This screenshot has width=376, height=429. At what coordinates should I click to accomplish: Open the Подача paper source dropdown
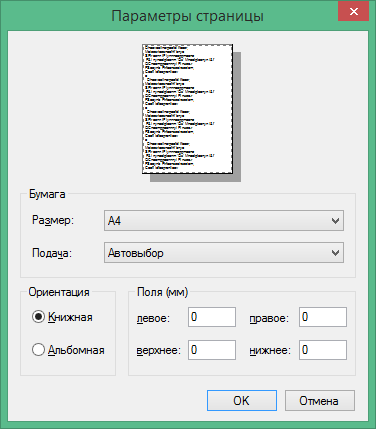click(x=224, y=253)
